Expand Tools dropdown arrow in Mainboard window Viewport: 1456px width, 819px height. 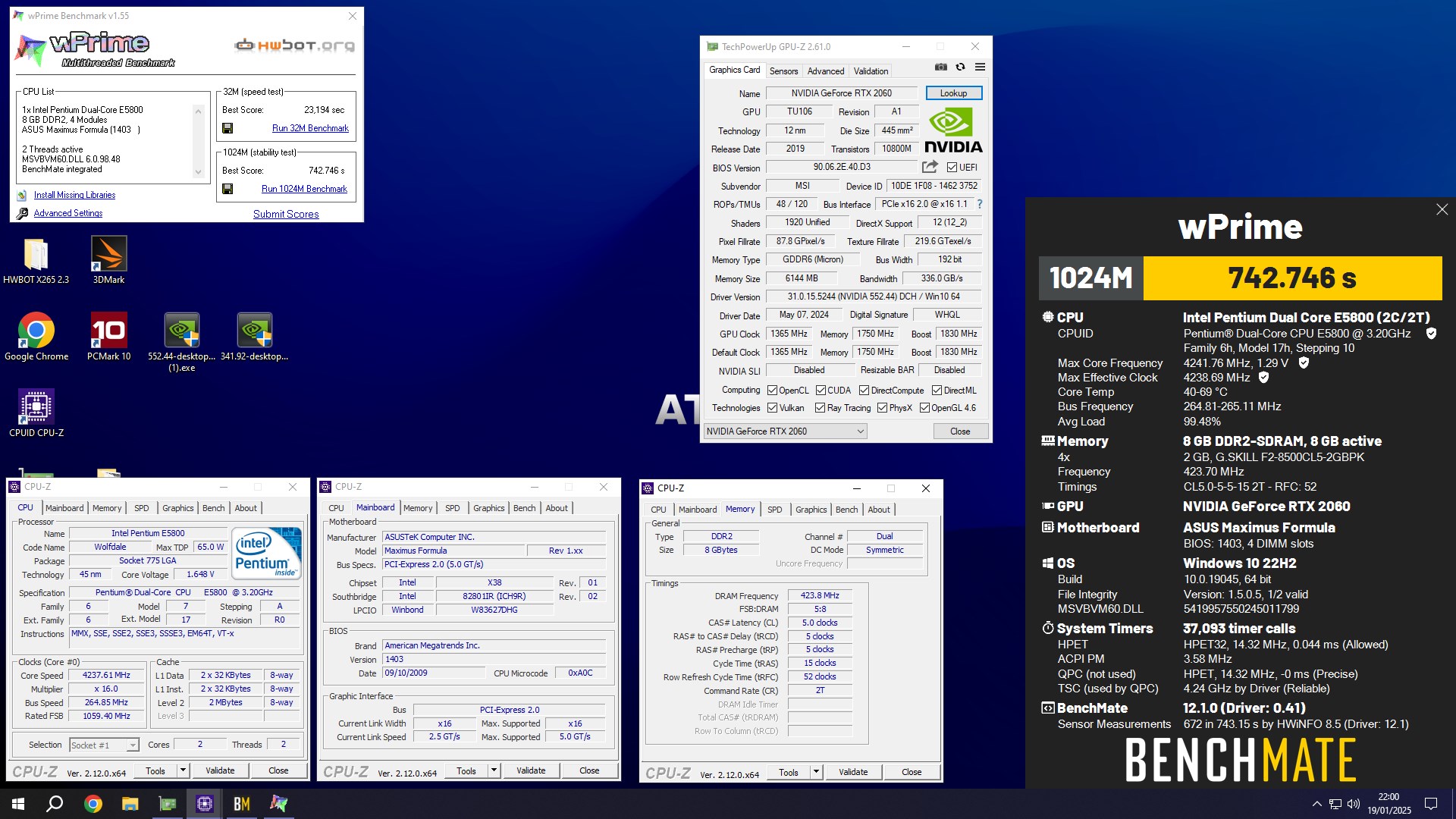pyautogui.click(x=494, y=770)
